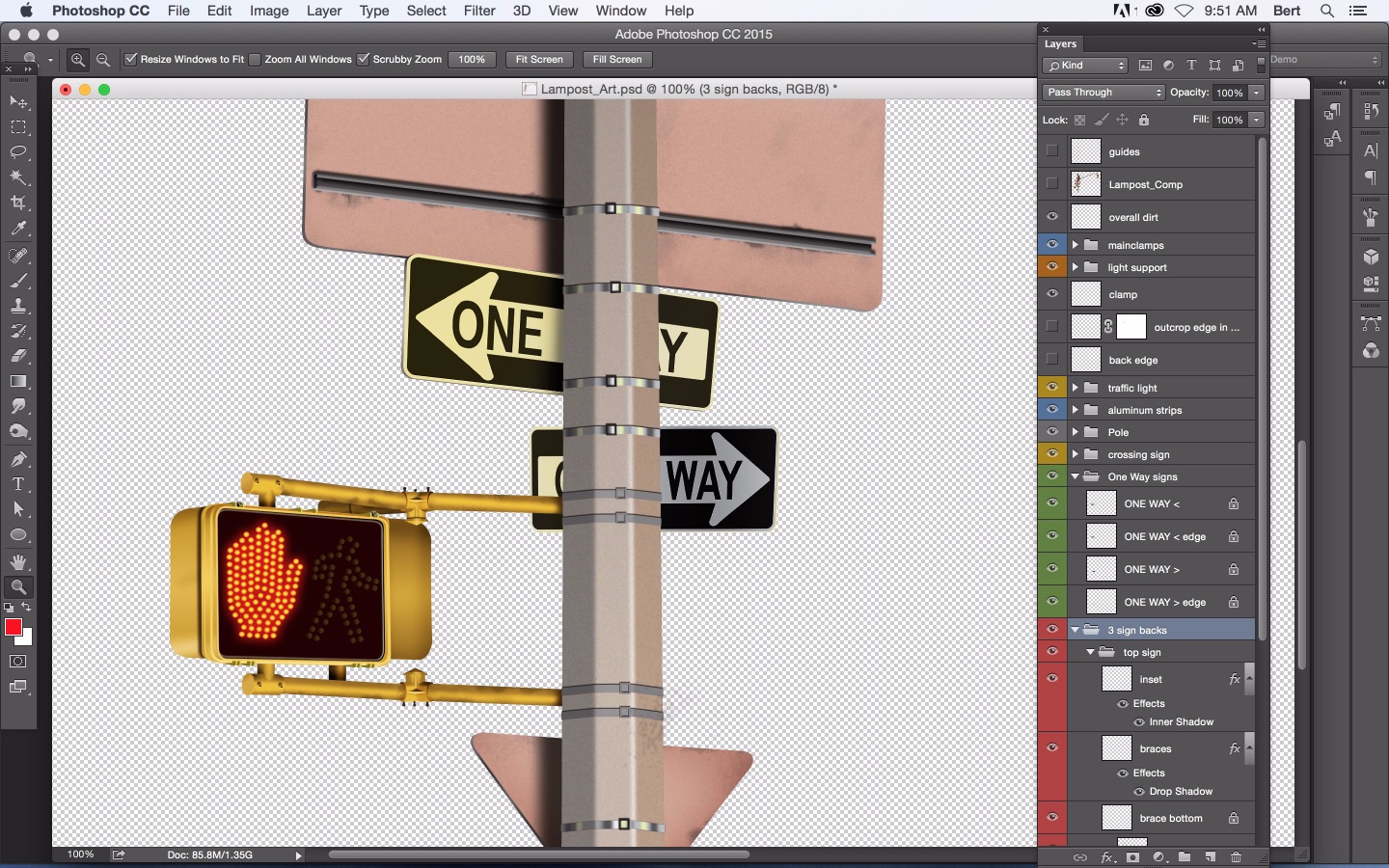This screenshot has width=1389, height=868.
Task: Activate the Hand tool
Action: [18, 561]
